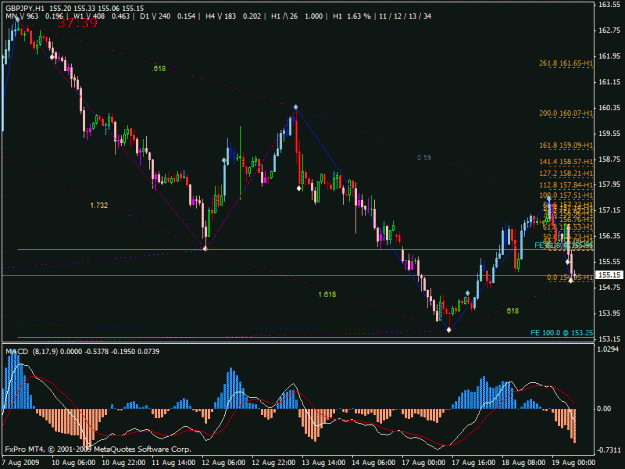The height and width of the screenshot is (469, 625).
Task: Click the '17 Aug 00:00' time label
Action: pos(423,462)
